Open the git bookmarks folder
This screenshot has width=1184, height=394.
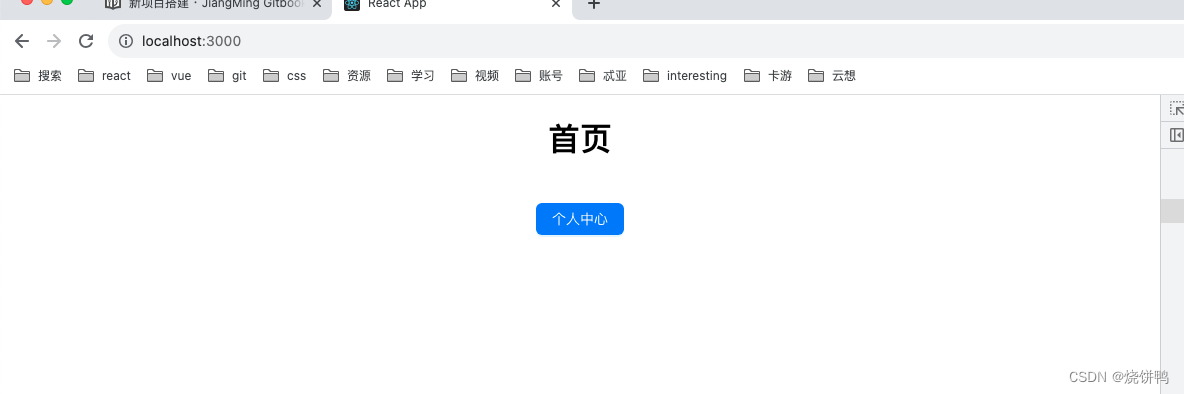[x=227, y=75]
